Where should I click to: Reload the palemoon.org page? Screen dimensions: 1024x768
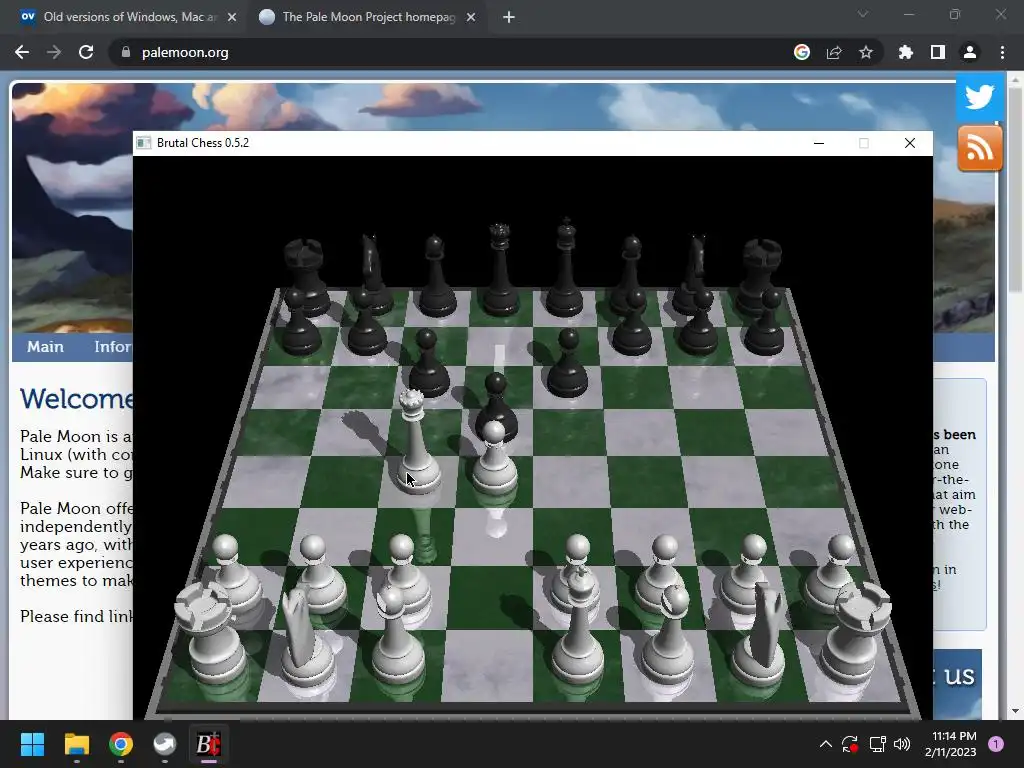click(x=86, y=52)
